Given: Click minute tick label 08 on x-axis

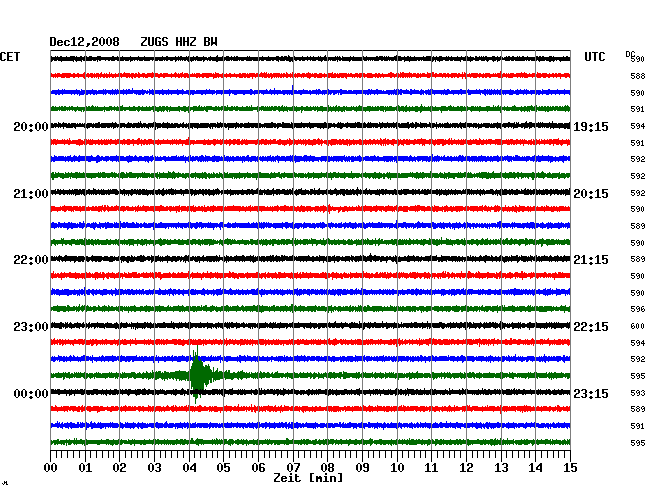Looking at the screenshot, I should (327, 468).
